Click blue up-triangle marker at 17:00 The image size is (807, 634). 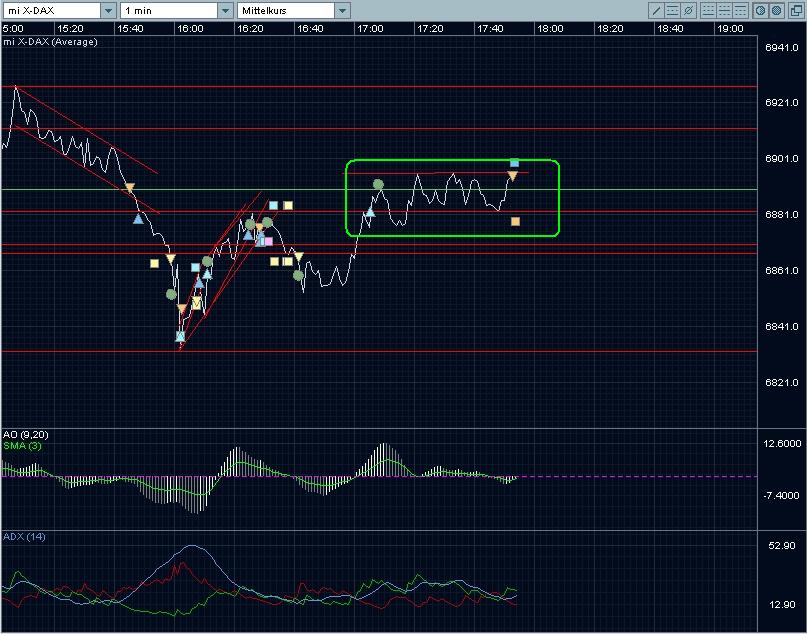point(370,212)
